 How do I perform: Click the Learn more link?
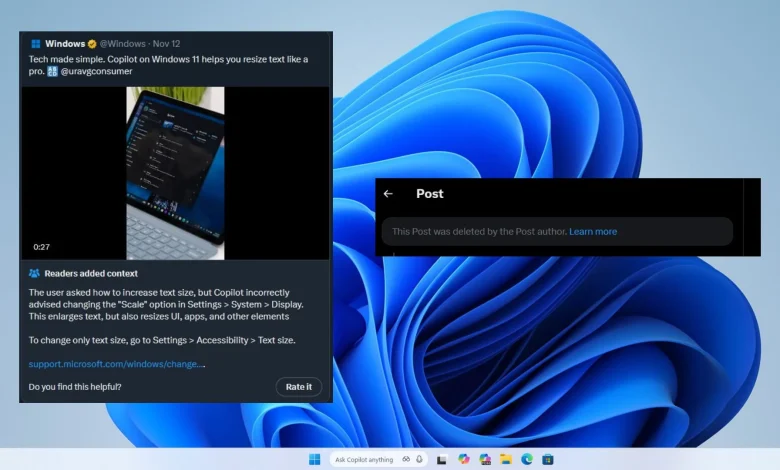click(x=593, y=231)
